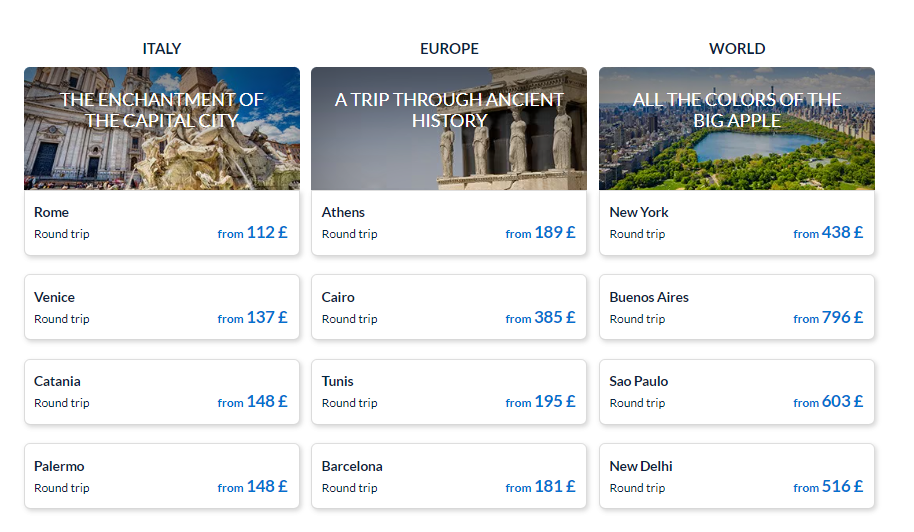Click the 112 £ price for Rome

(266, 232)
